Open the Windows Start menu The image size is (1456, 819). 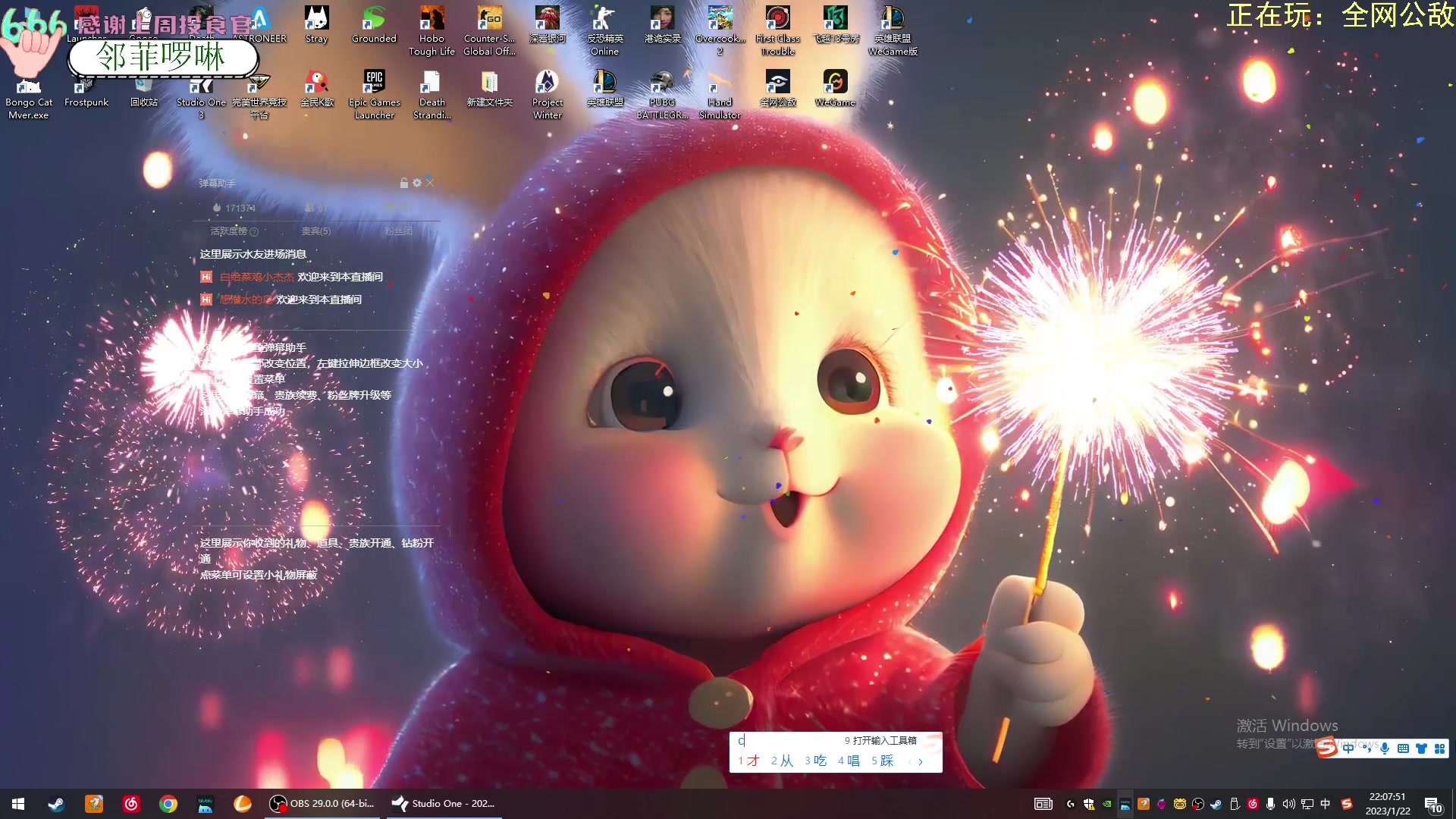tap(18, 804)
